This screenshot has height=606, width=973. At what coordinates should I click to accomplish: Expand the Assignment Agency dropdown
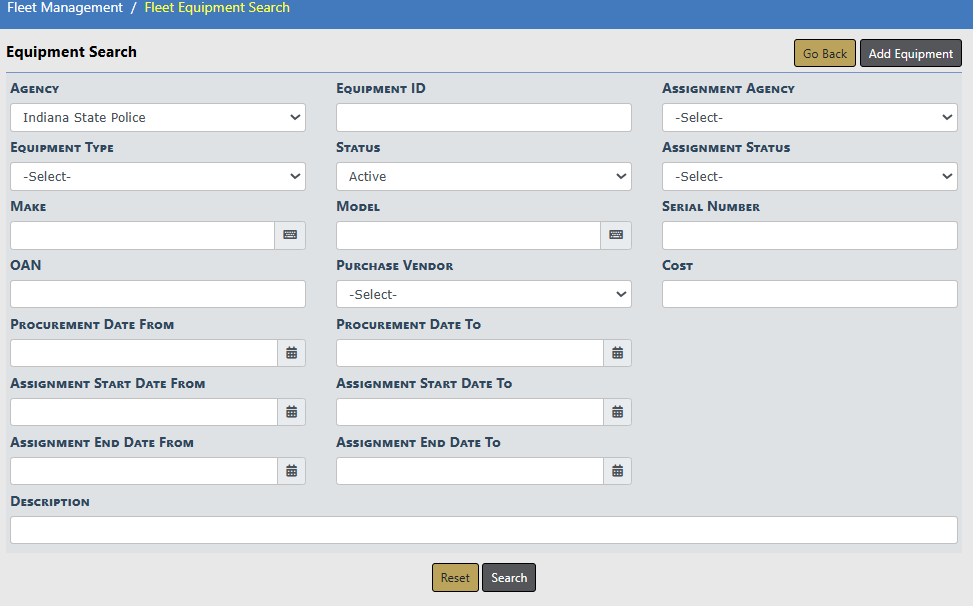click(809, 118)
